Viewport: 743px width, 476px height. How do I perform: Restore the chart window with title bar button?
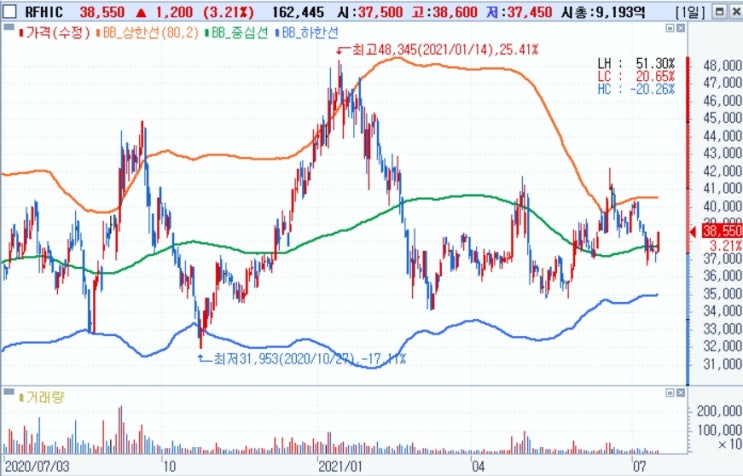(x=720, y=11)
